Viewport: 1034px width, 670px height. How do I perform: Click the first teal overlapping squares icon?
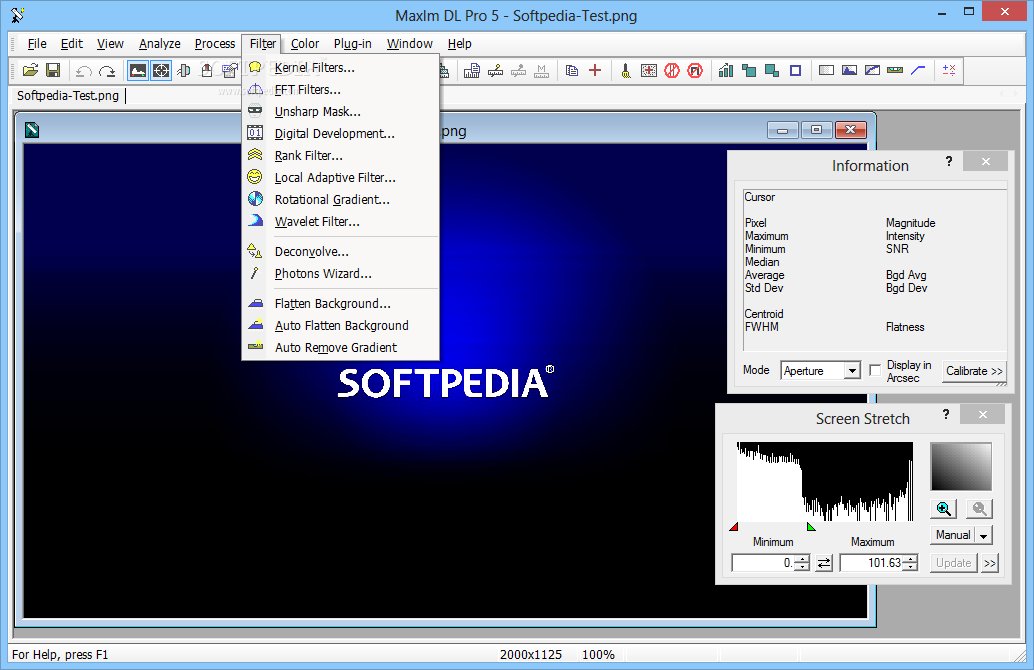point(749,71)
